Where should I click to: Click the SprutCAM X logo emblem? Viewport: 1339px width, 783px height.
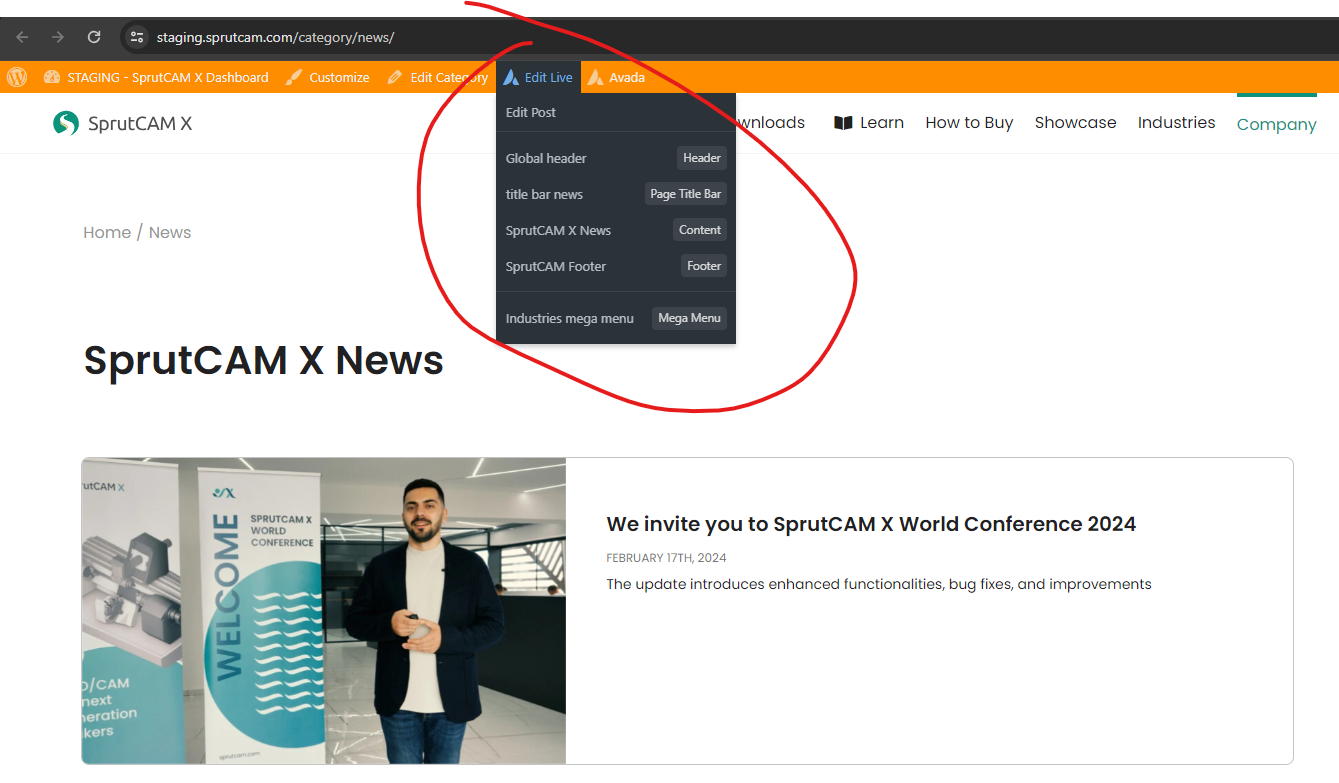(x=66, y=123)
